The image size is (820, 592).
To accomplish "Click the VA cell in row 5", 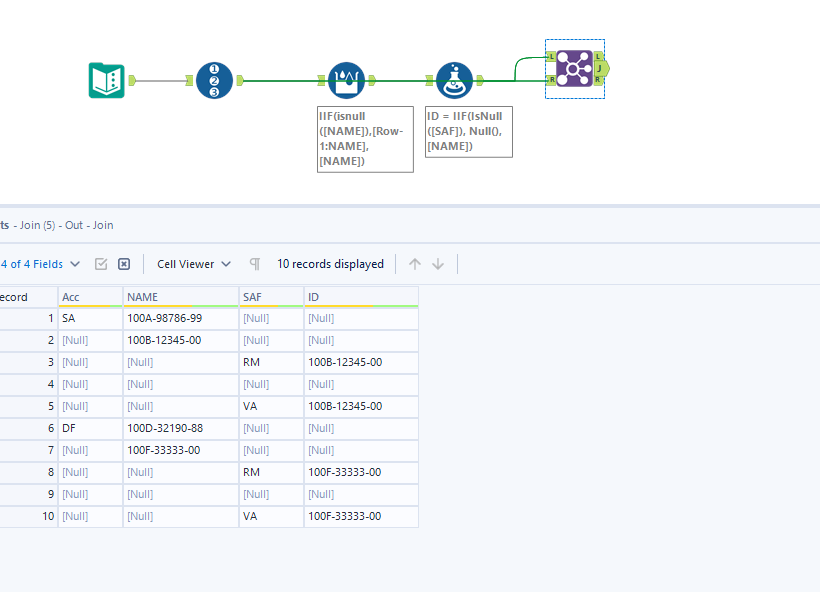I will tap(271, 406).
